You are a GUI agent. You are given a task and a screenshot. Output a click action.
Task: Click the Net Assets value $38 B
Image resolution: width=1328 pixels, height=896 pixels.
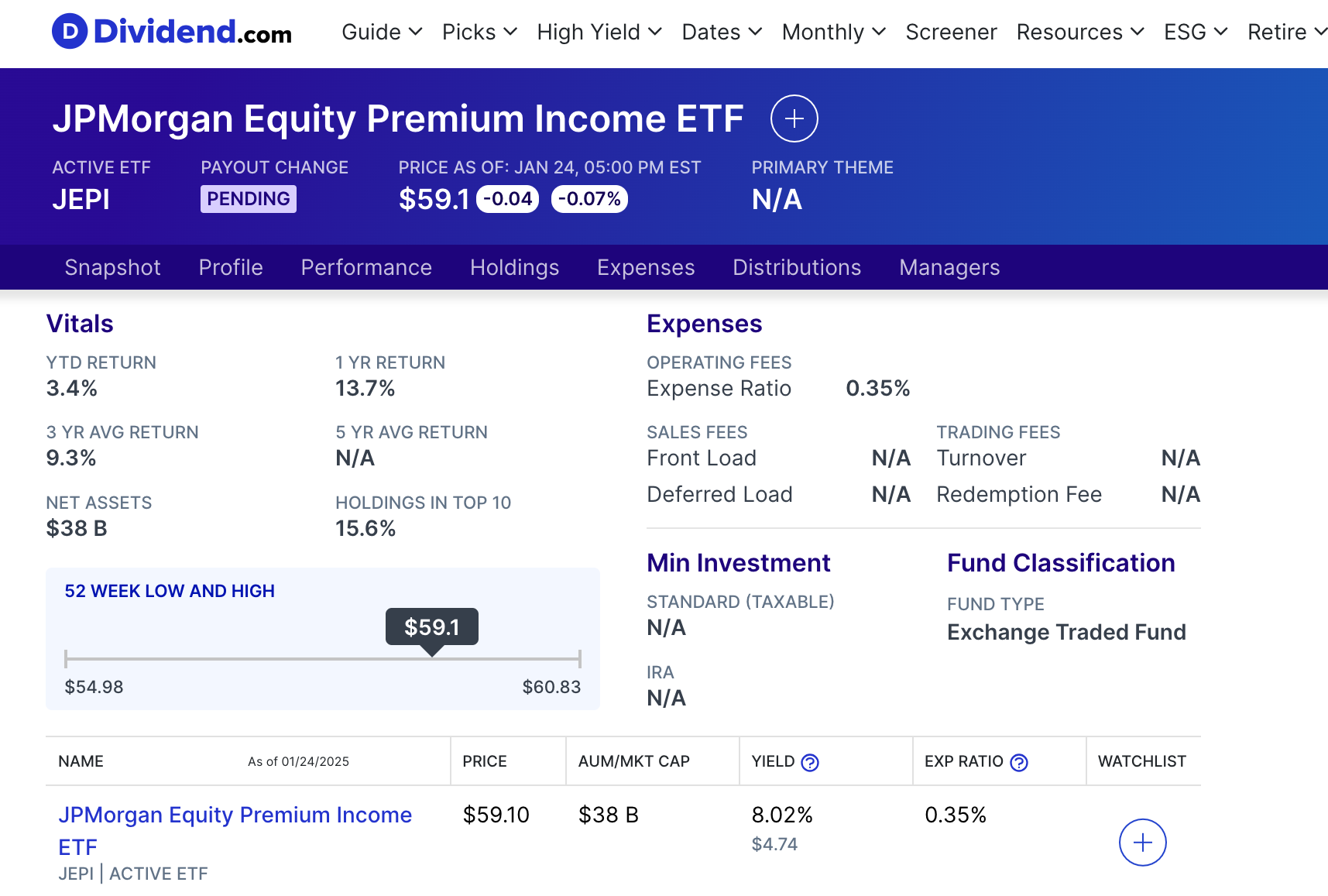77,528
